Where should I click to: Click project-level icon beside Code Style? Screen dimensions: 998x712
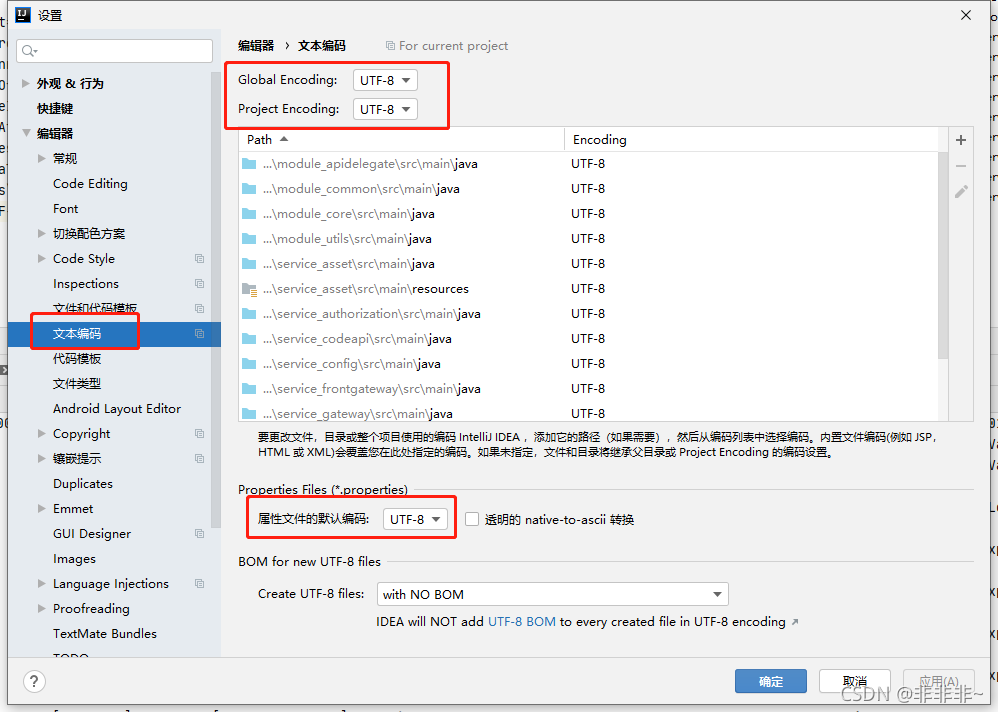199,259
